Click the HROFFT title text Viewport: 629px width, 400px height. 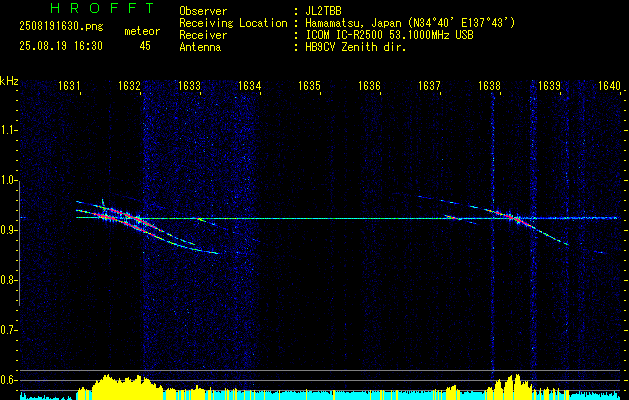102,8
